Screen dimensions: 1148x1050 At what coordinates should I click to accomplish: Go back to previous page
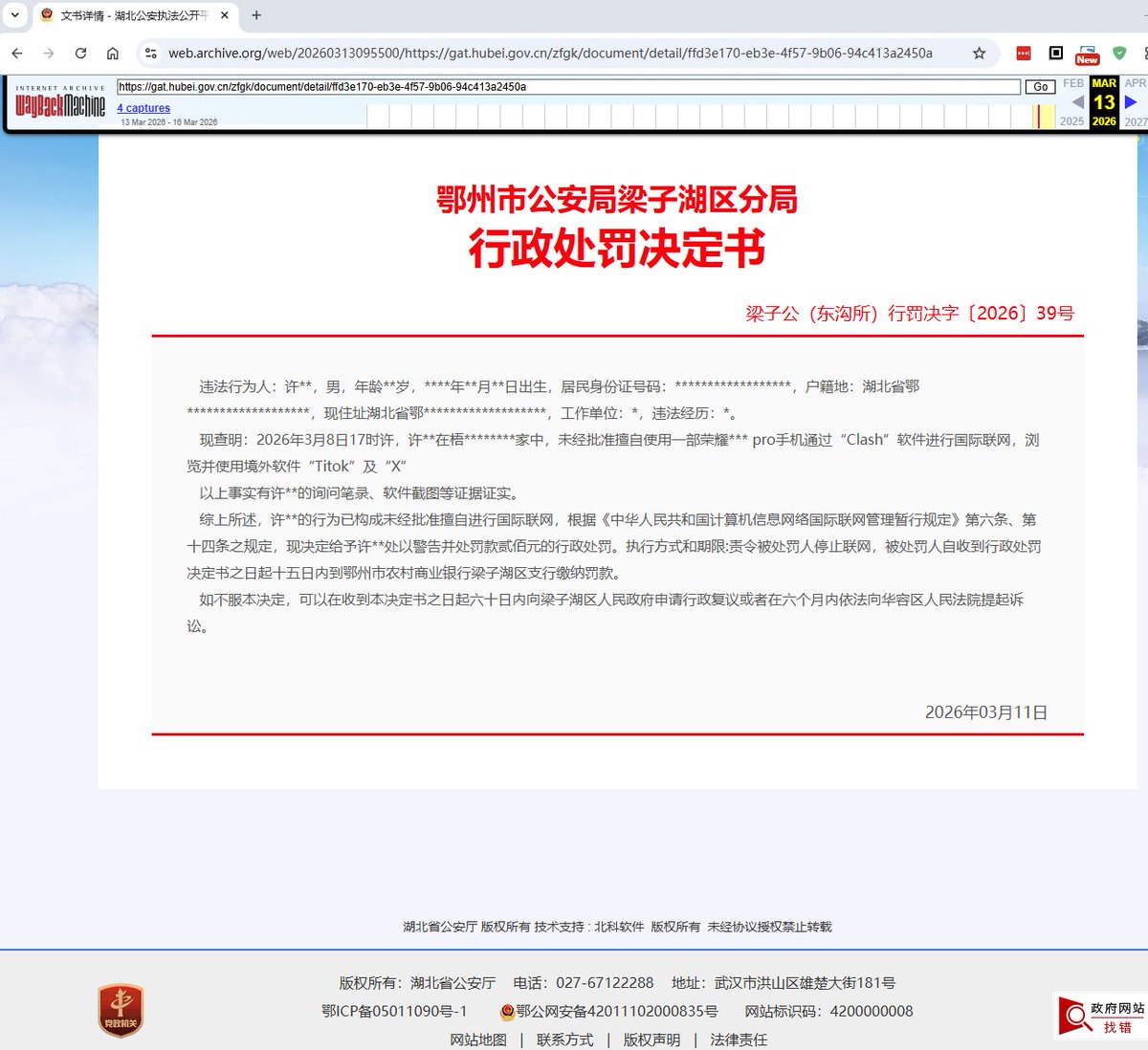click(x=17, y=54)
